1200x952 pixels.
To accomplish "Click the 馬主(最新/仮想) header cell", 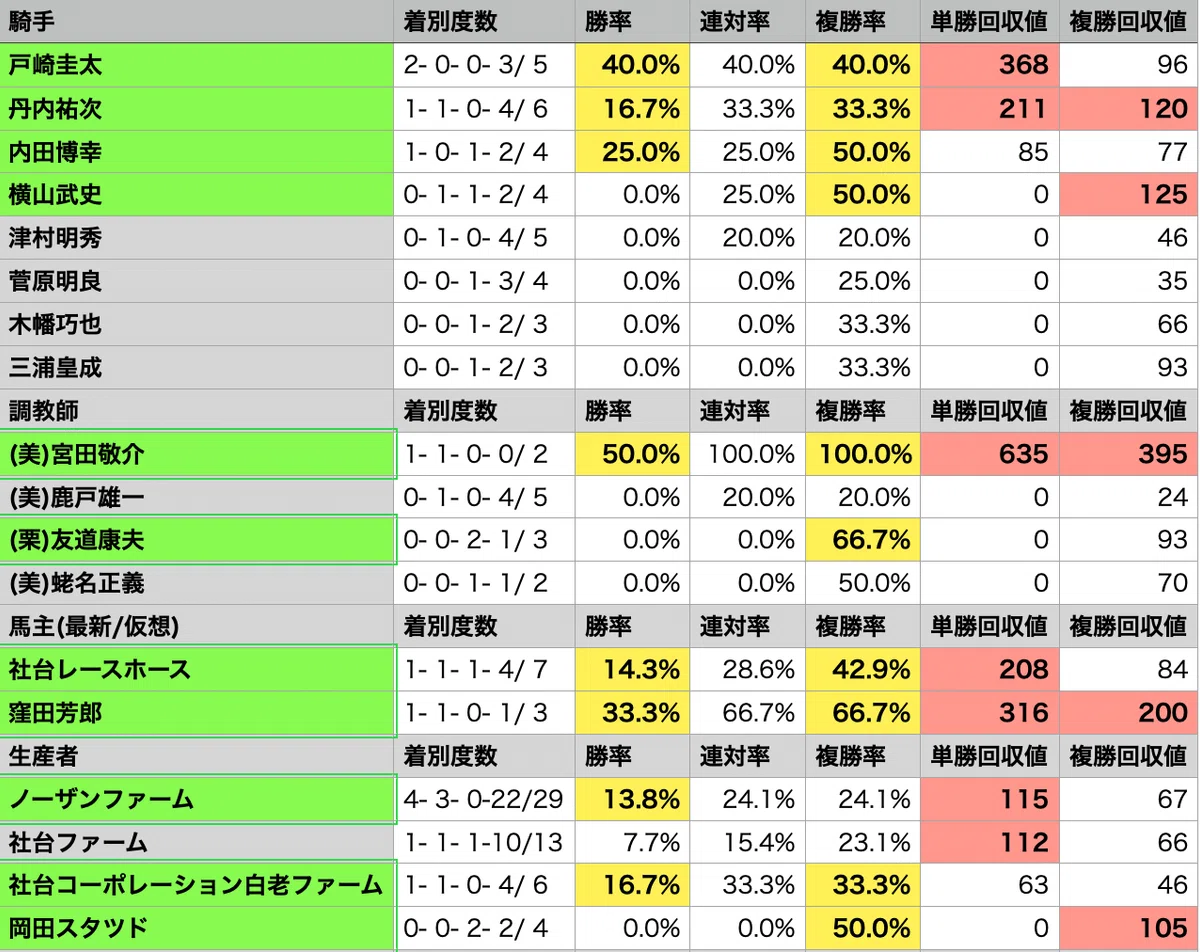I will tap(197, 626).
